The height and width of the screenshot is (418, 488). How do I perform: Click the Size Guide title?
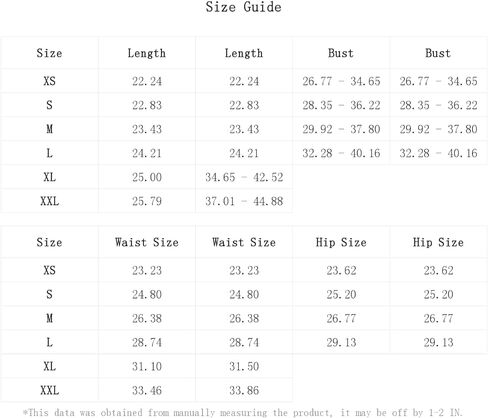(243, 7)
